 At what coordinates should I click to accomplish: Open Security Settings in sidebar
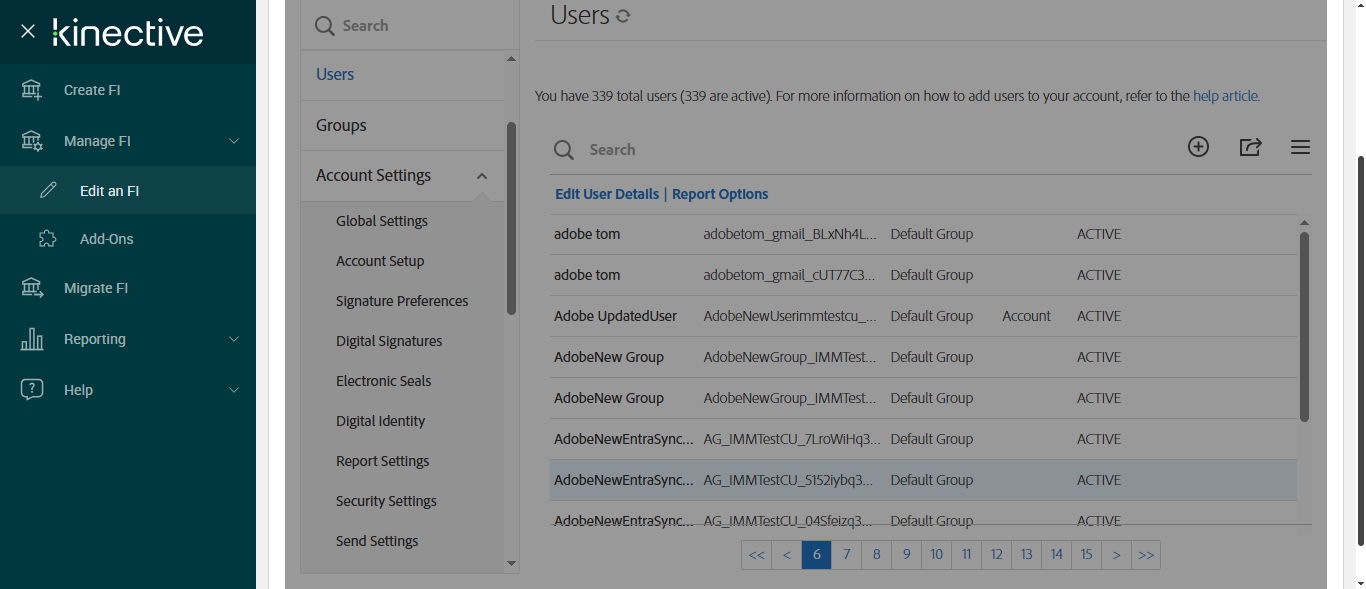386,501
